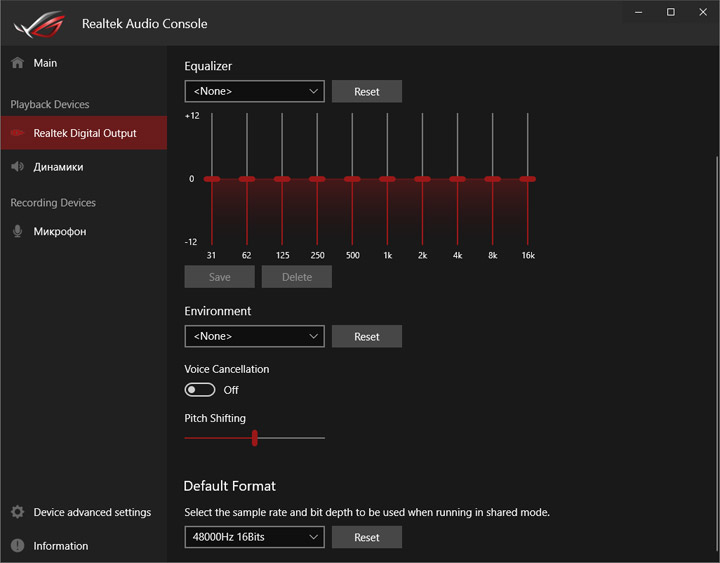Minimize the Realtek Audio Console window
This screenshot has height=563, width=720.
pos(639,12)
